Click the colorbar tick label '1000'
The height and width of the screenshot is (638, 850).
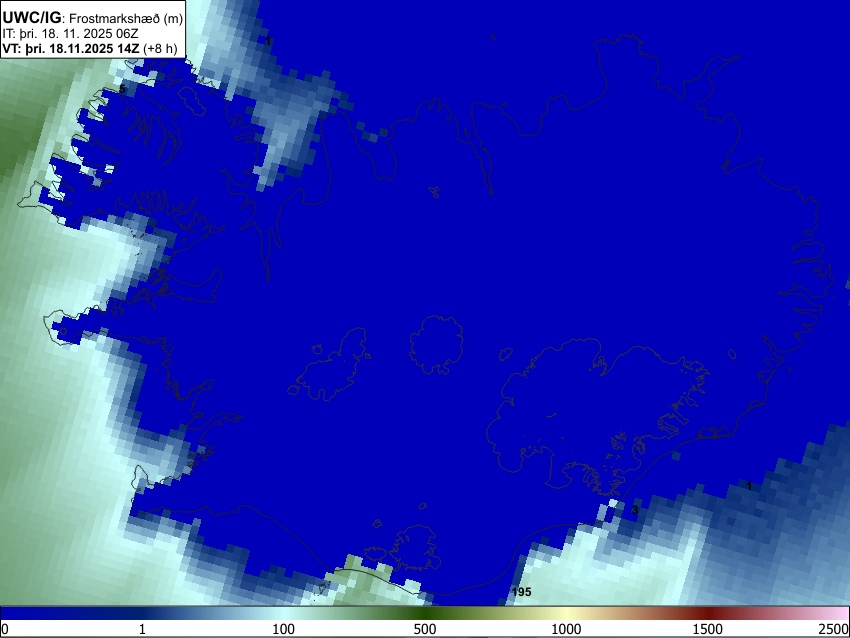(x=566, y=629)
